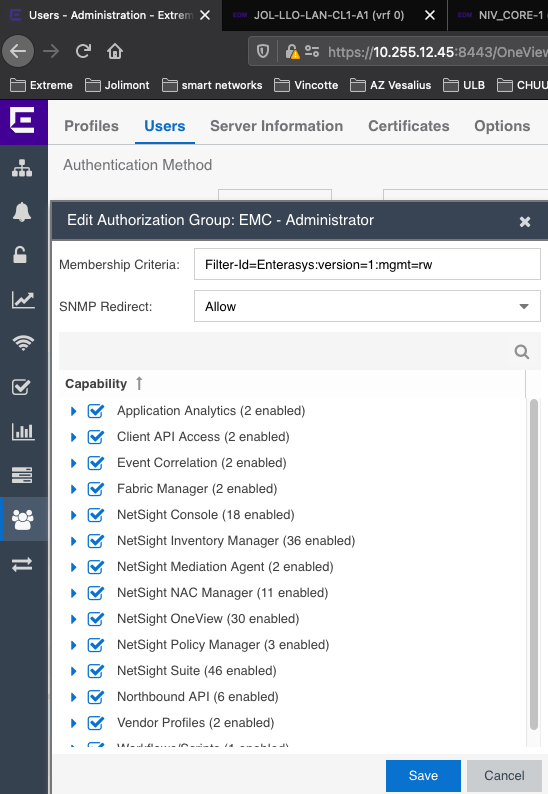Open the Administration users sidebar icon
The image size is (548, 794).
[x=22, y=519]
